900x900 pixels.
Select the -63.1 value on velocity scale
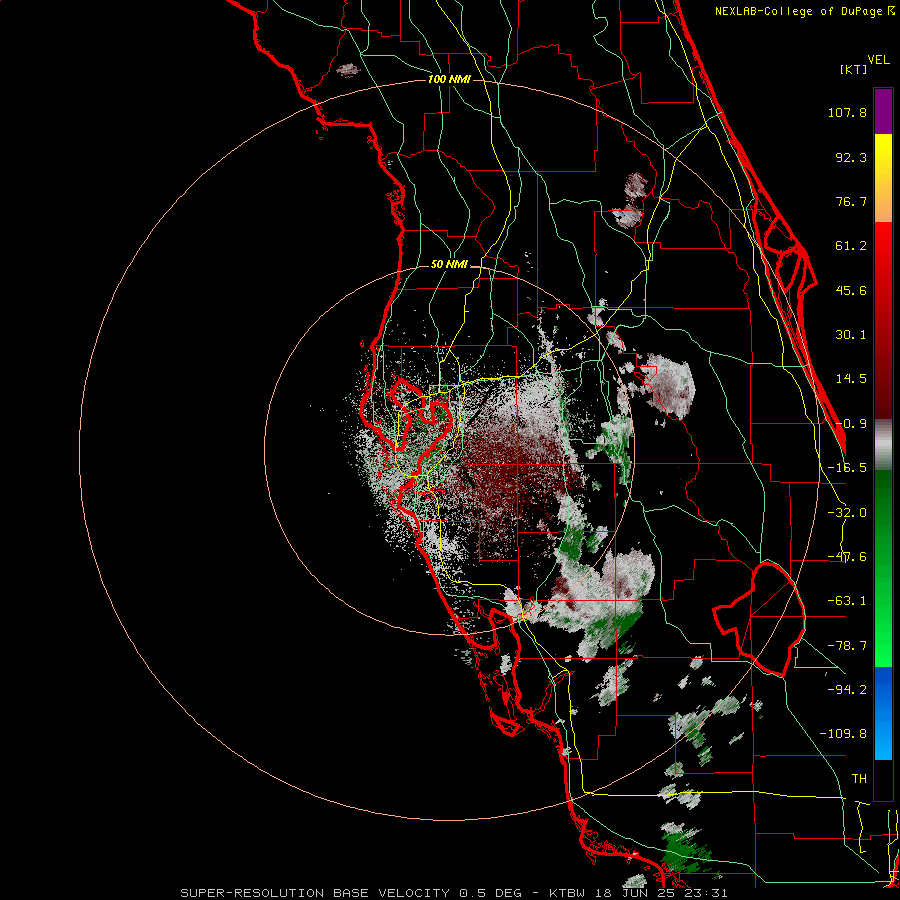pos(847,601)
